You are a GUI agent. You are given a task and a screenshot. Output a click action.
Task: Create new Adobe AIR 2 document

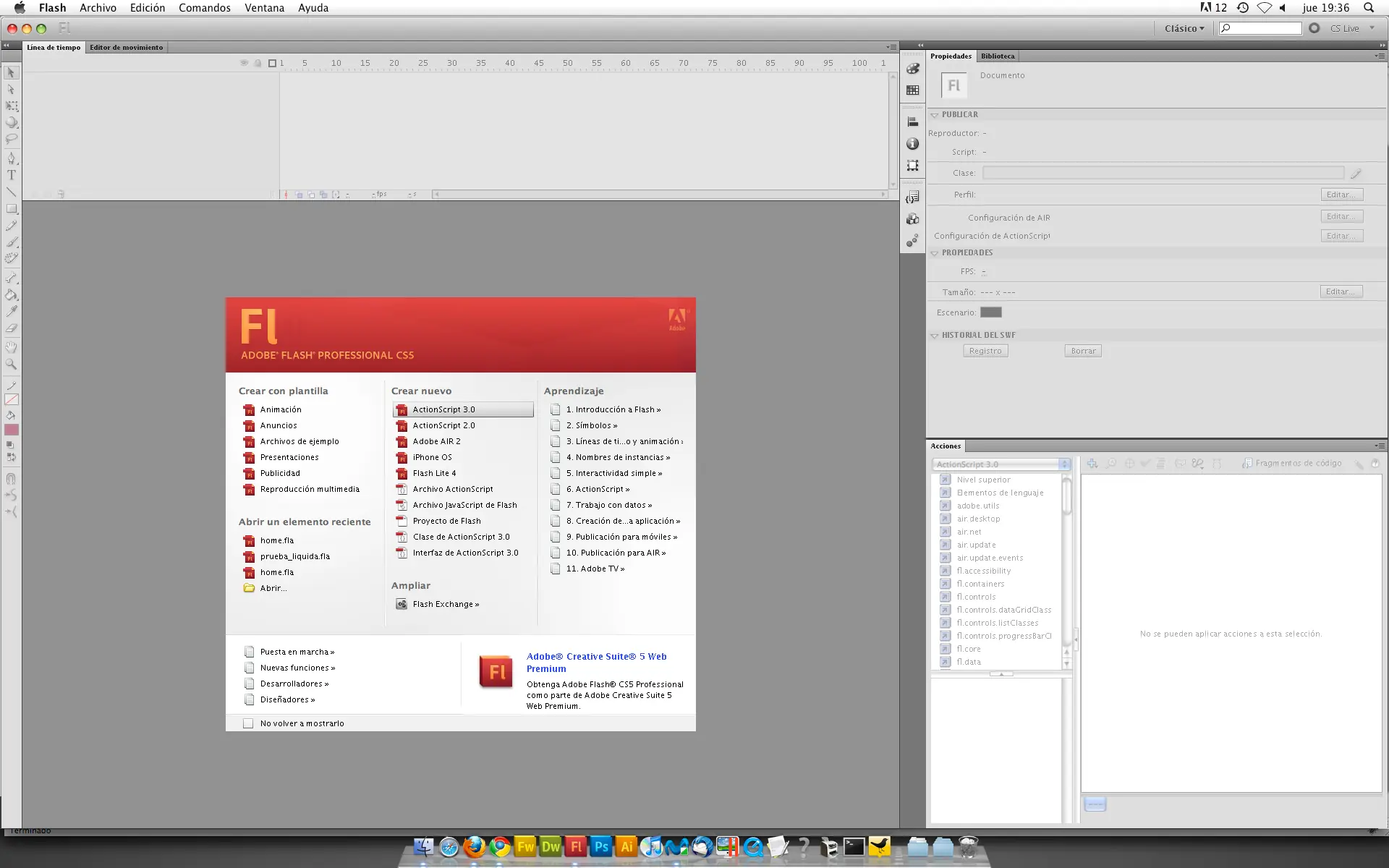coord(436,441)
